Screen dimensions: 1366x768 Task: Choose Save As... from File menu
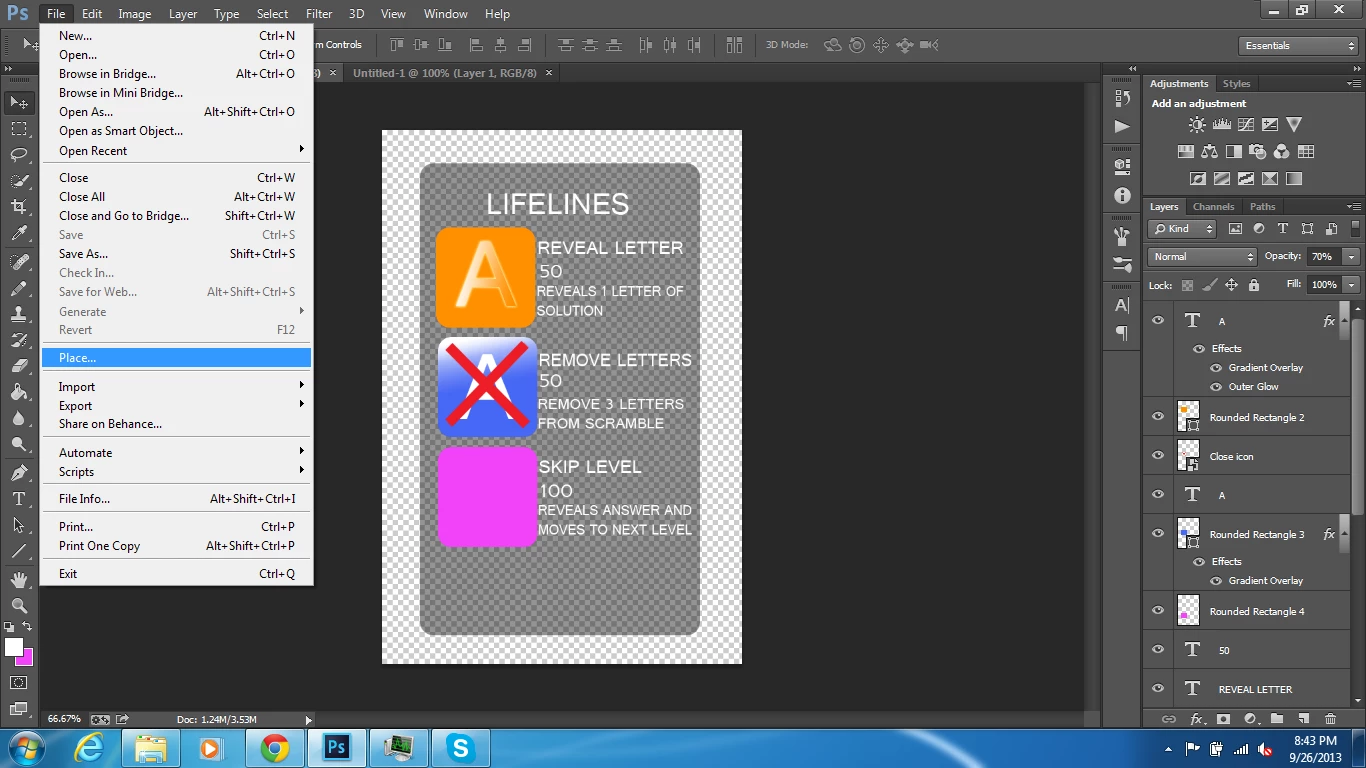177,254
